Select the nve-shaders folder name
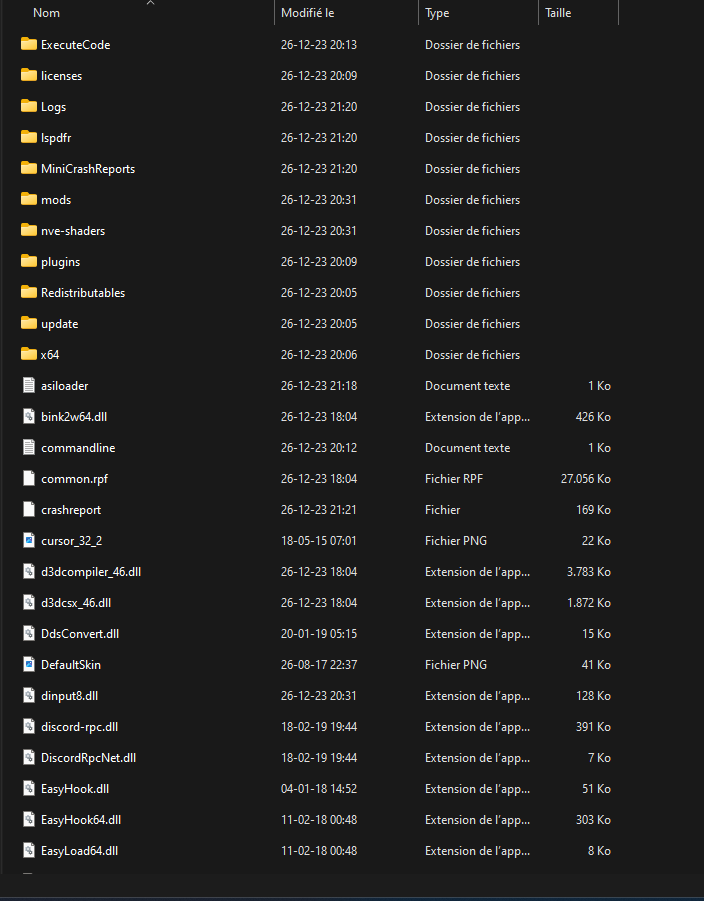 tap(73, 231)
